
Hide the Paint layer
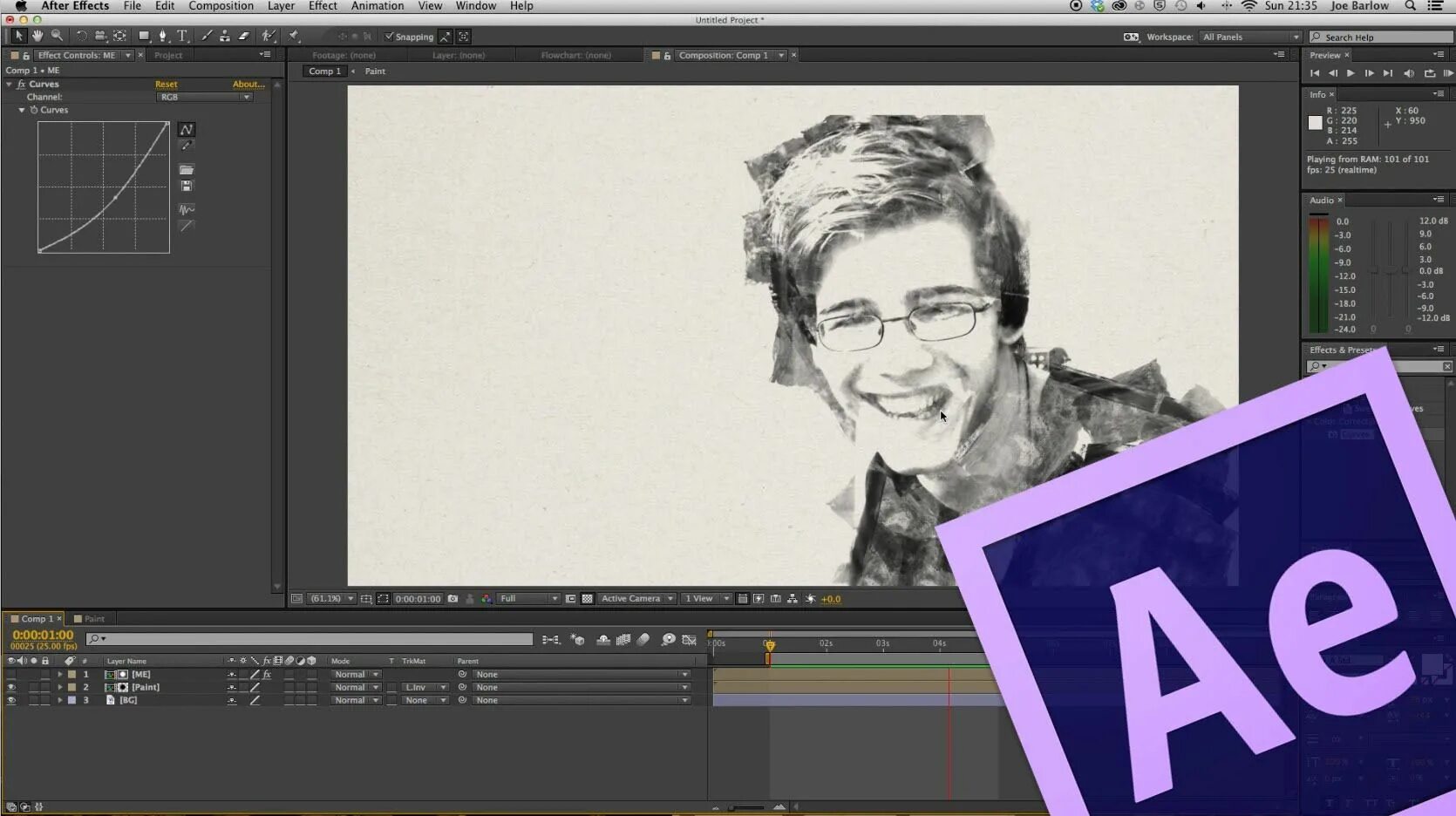[11, 687]
